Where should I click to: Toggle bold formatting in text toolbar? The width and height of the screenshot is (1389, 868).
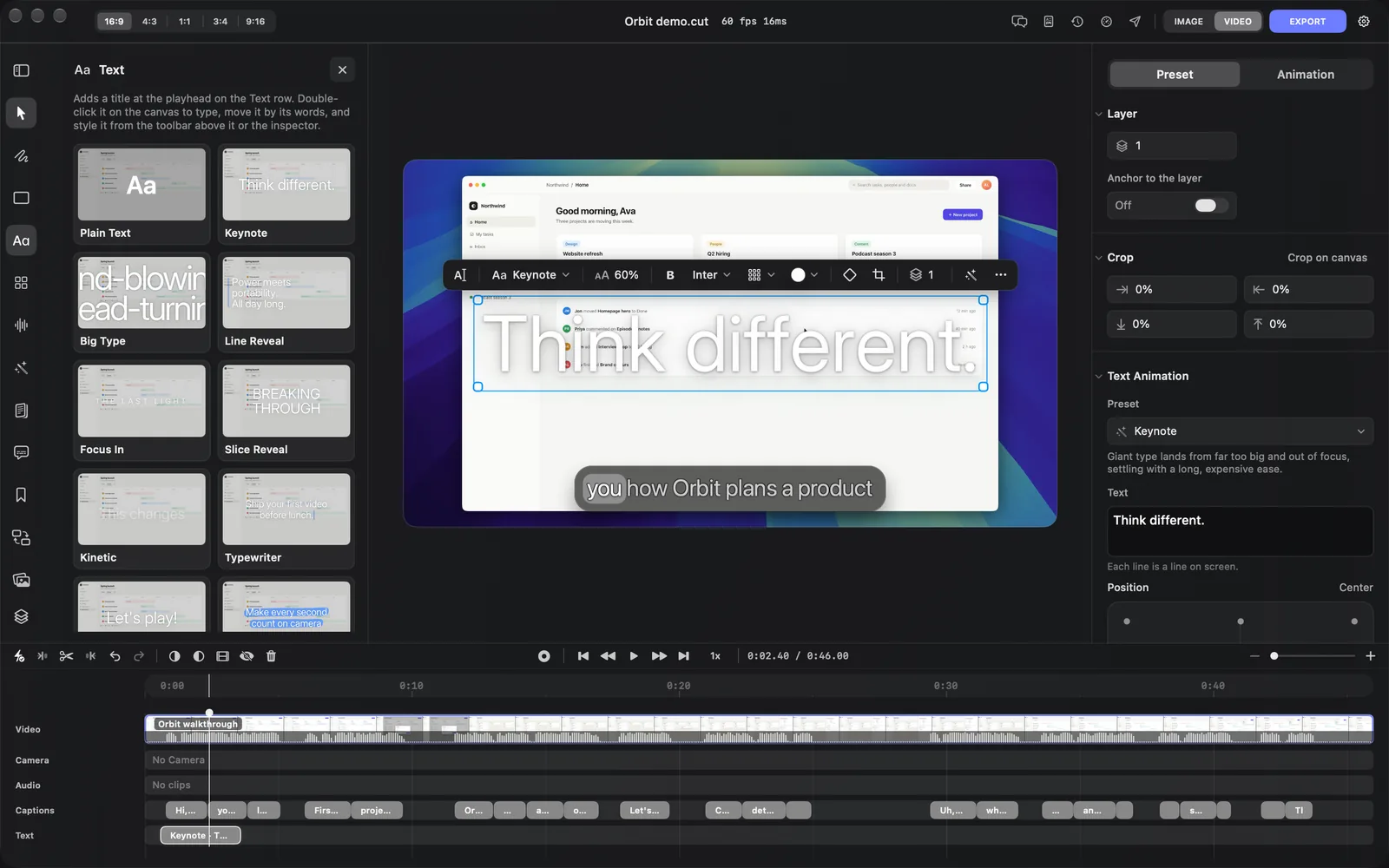point(670,275)
